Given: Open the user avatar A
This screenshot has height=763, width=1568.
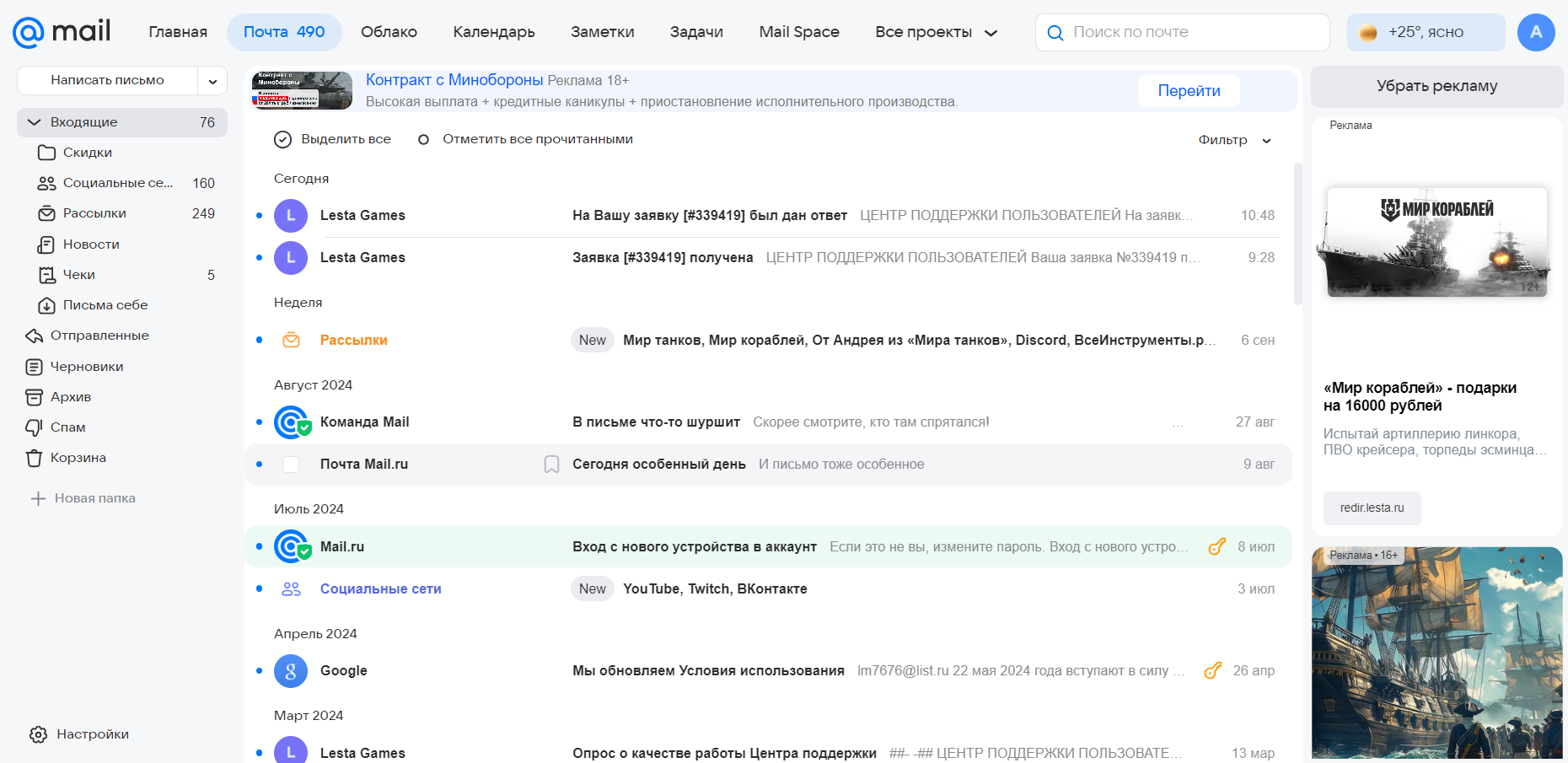Looking at the screenshot, I should (x=1536, y=32).
